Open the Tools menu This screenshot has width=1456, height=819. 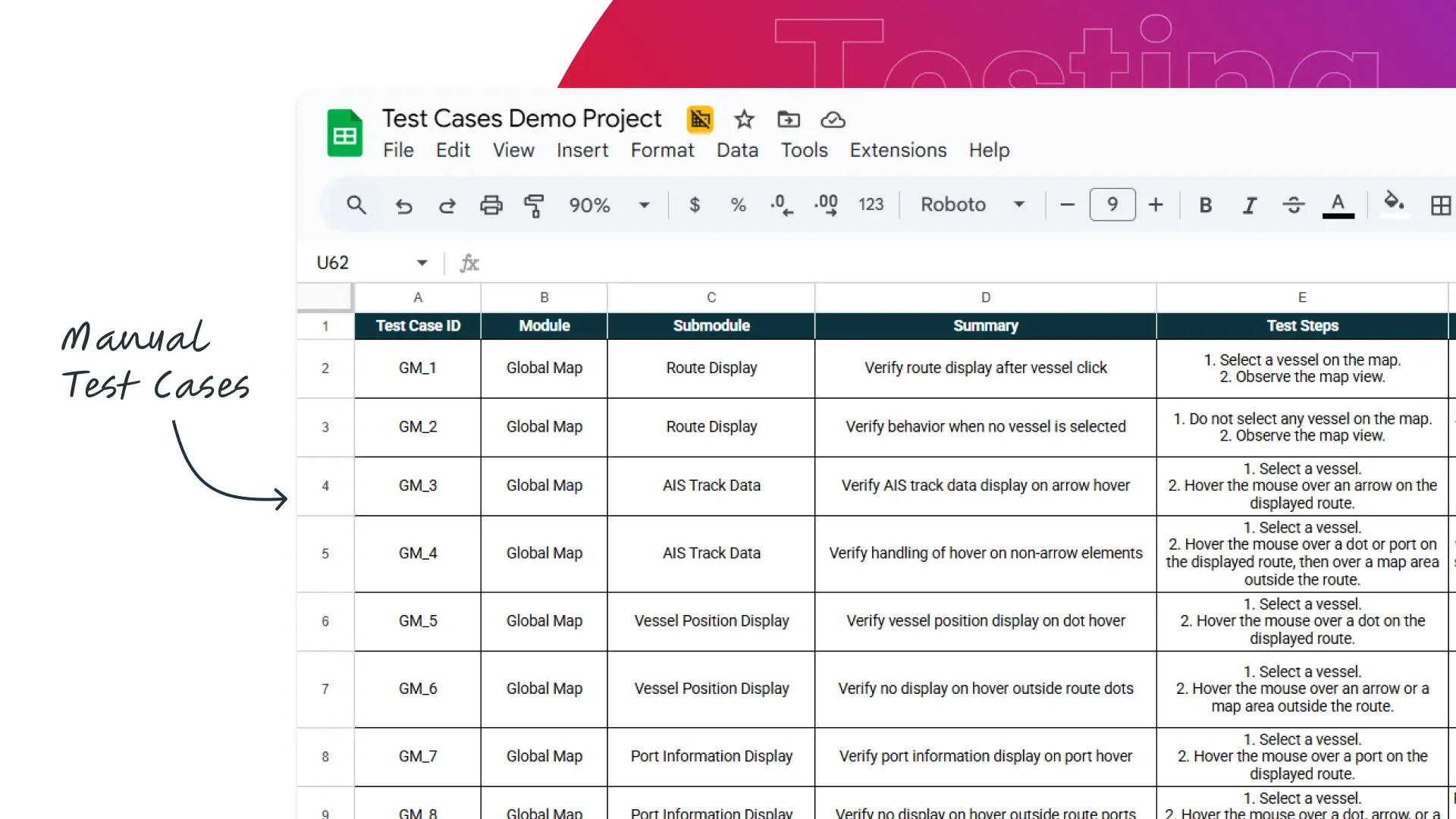click(804, 150)
